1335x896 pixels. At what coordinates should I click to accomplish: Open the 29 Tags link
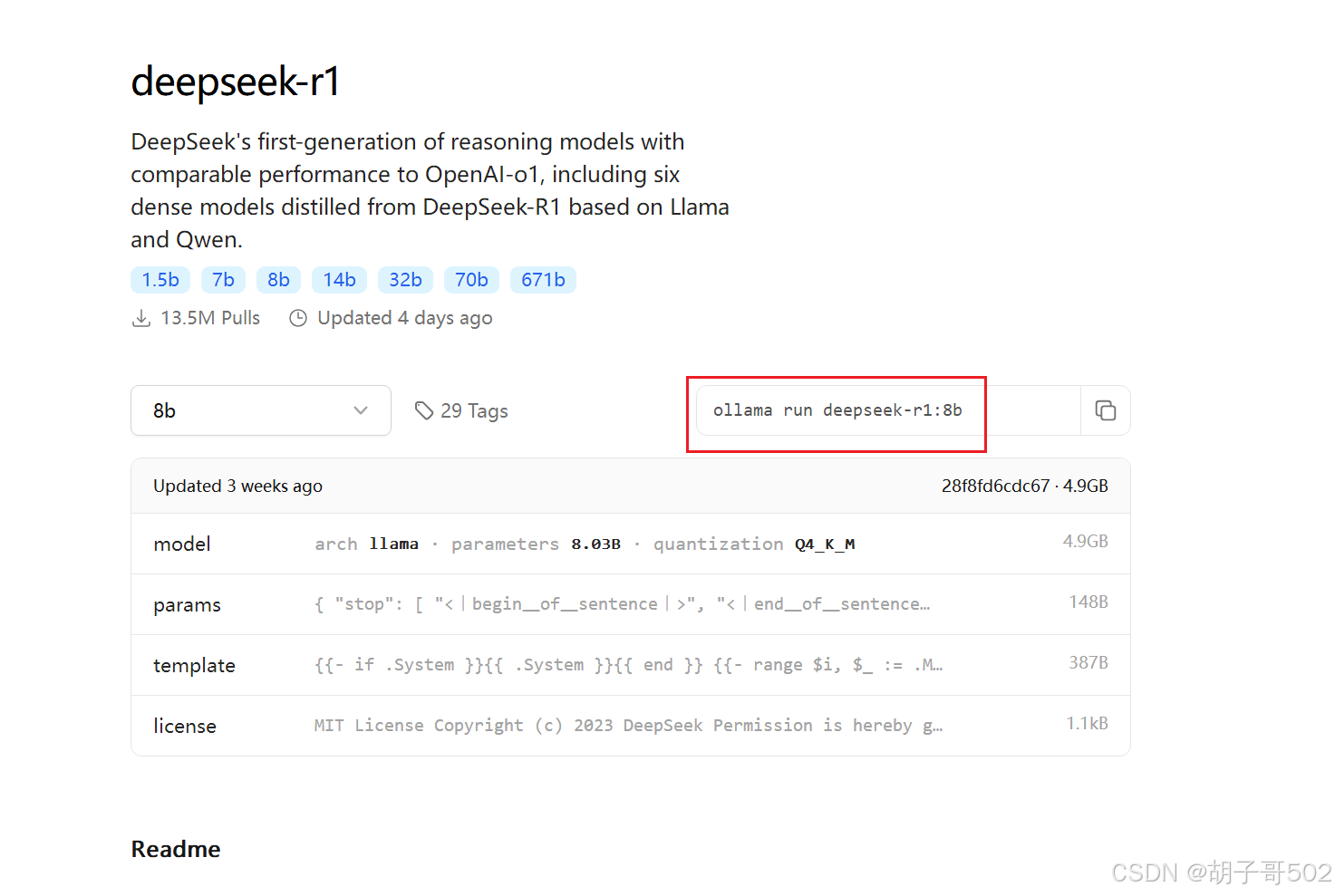(x=461, y=410)
